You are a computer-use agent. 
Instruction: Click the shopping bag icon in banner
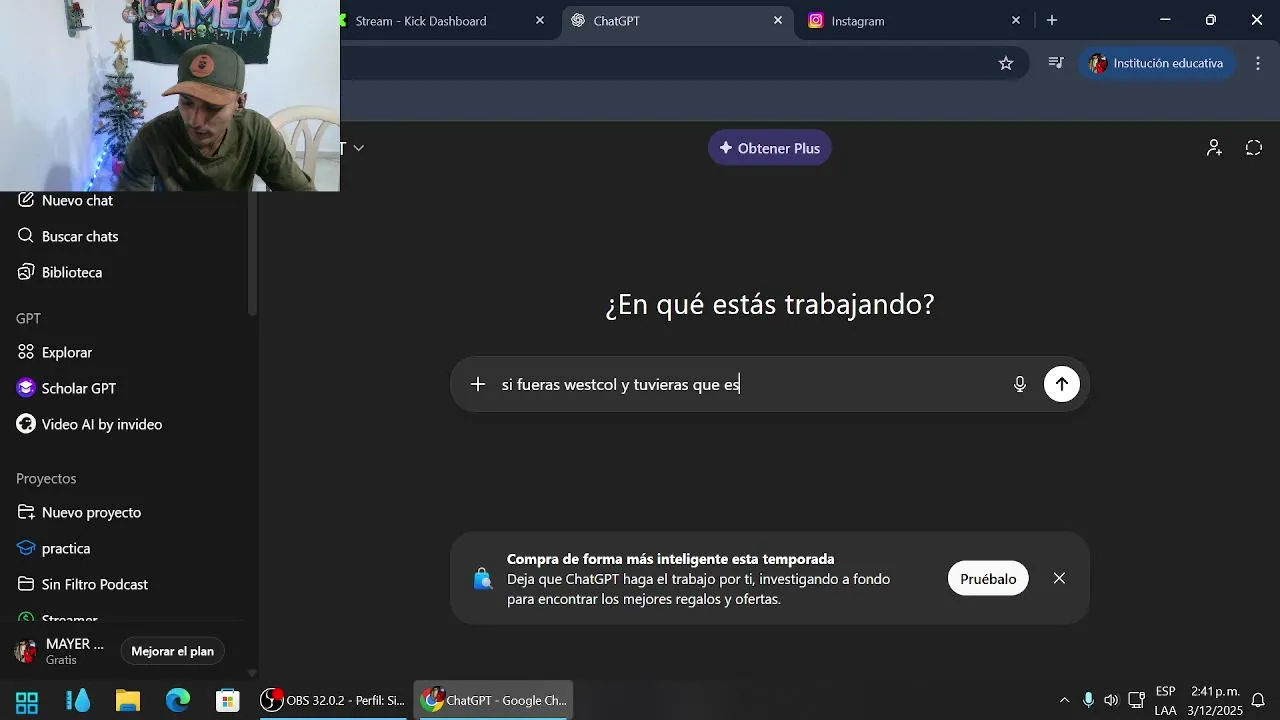point(483,578)
